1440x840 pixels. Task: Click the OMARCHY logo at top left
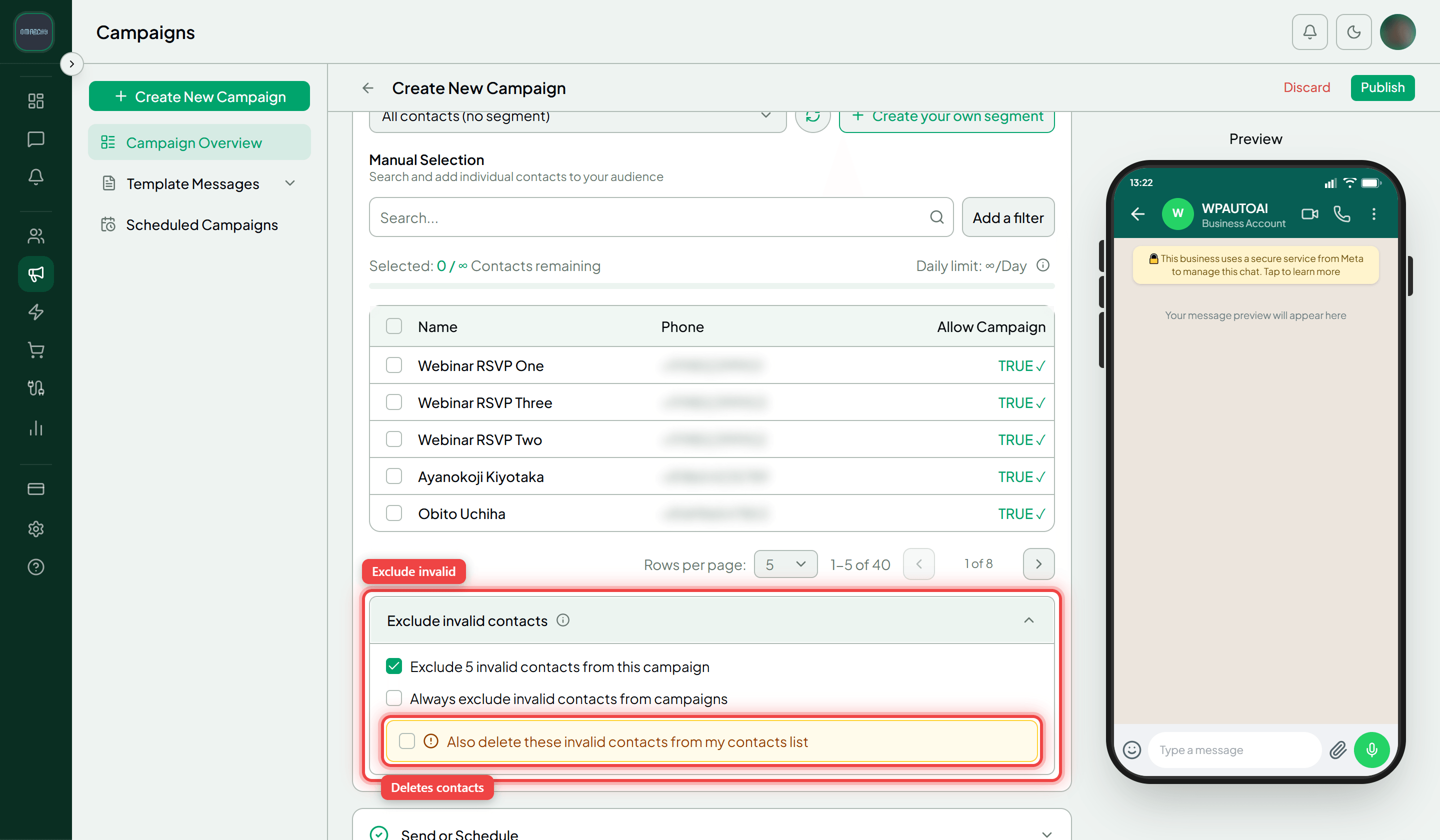33,32
